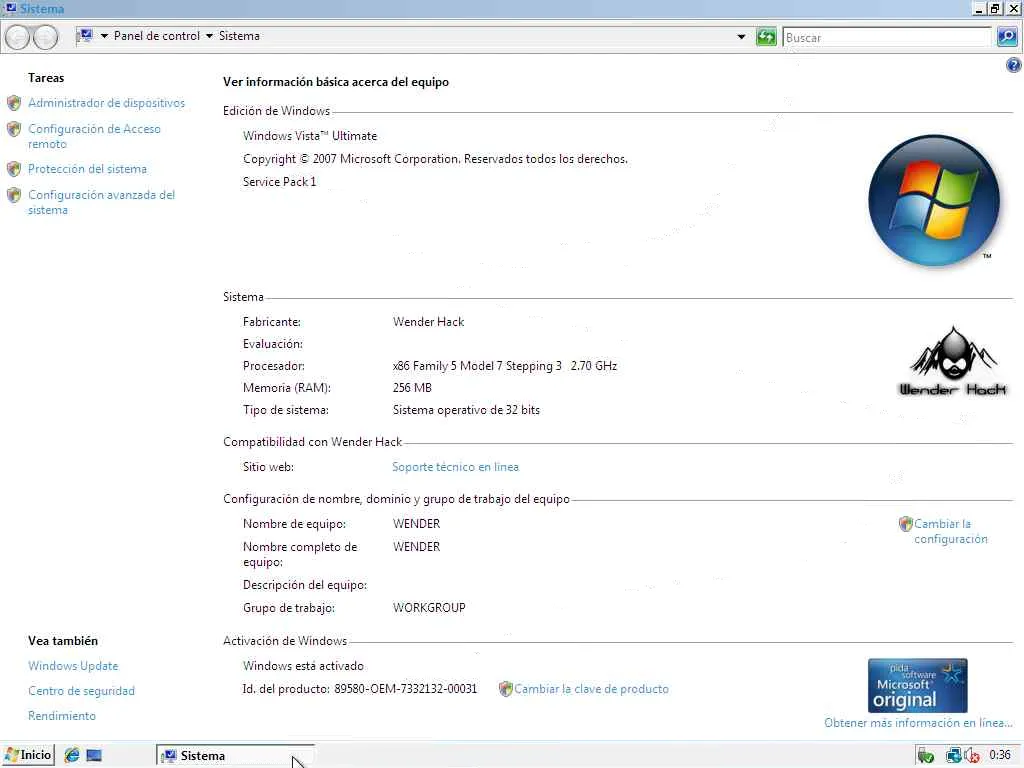Click product ID 89580-OEM-7332132-00031

[406, 689]
